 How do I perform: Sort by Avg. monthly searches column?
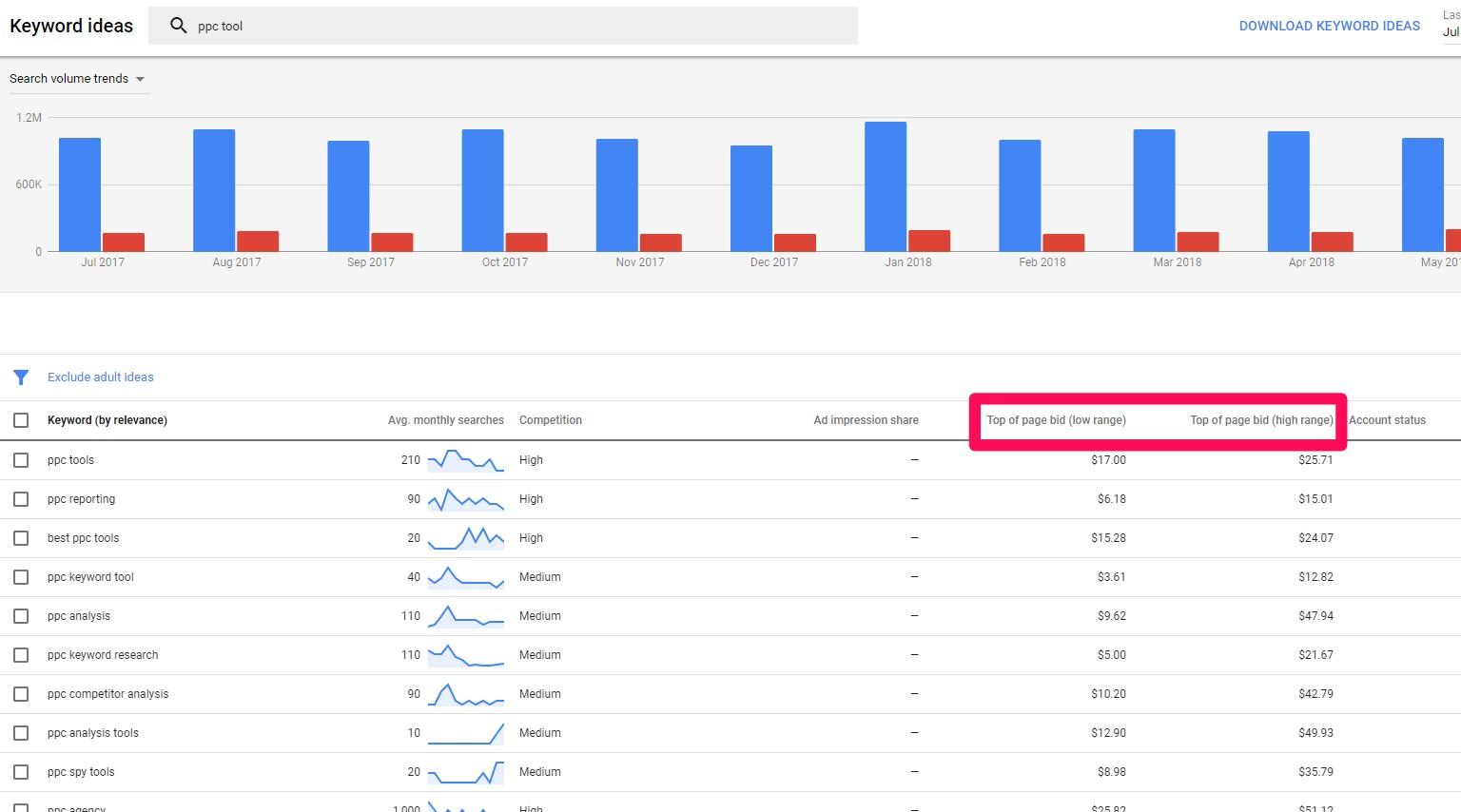[x=445, y=419]
